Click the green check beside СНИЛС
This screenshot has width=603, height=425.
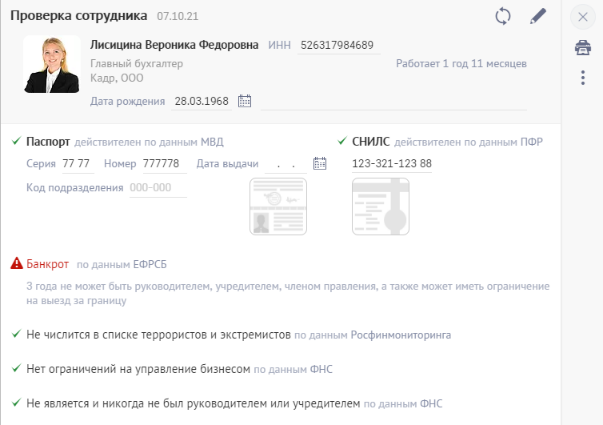342,141
